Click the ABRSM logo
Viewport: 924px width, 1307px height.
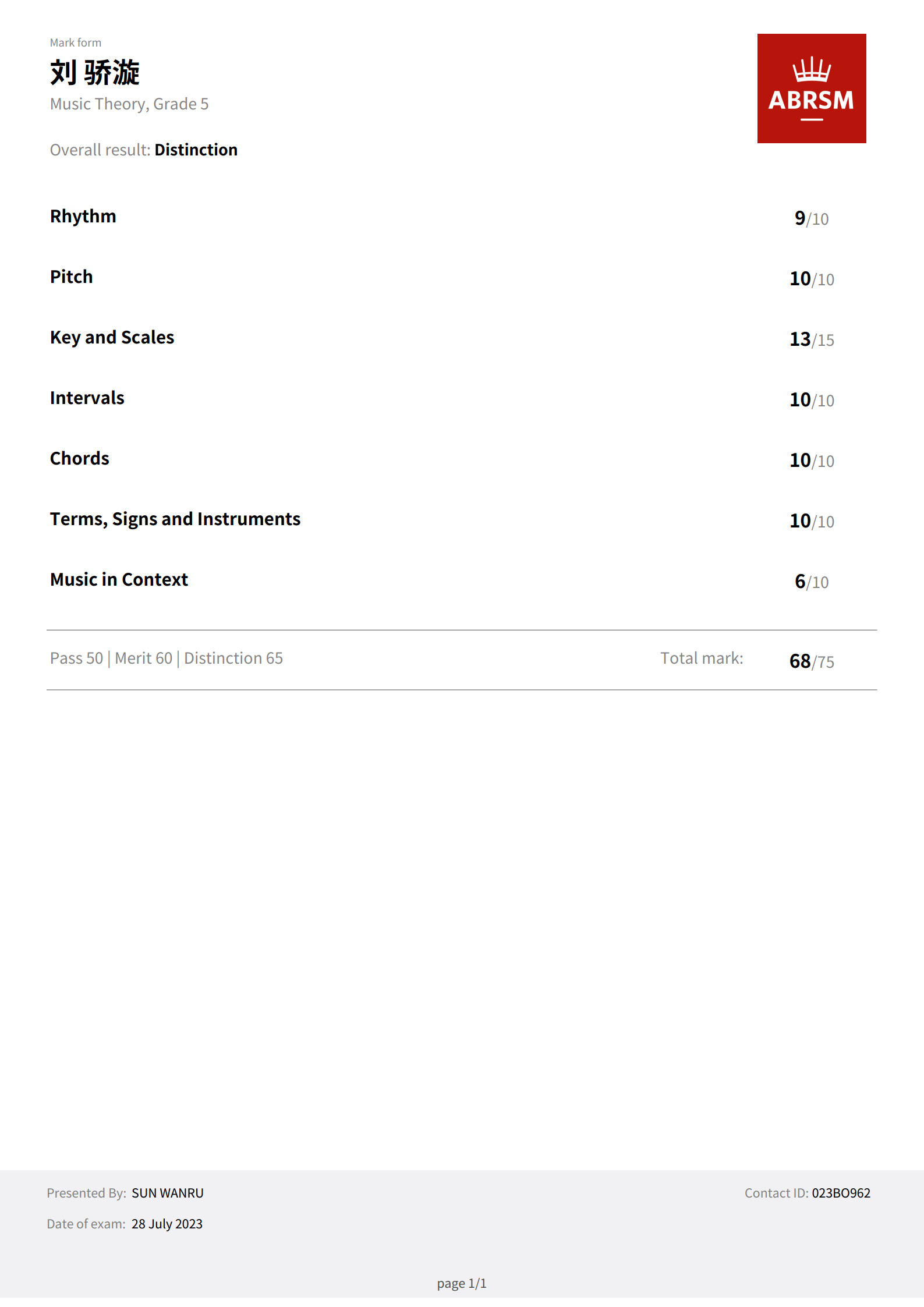(811, 88)
